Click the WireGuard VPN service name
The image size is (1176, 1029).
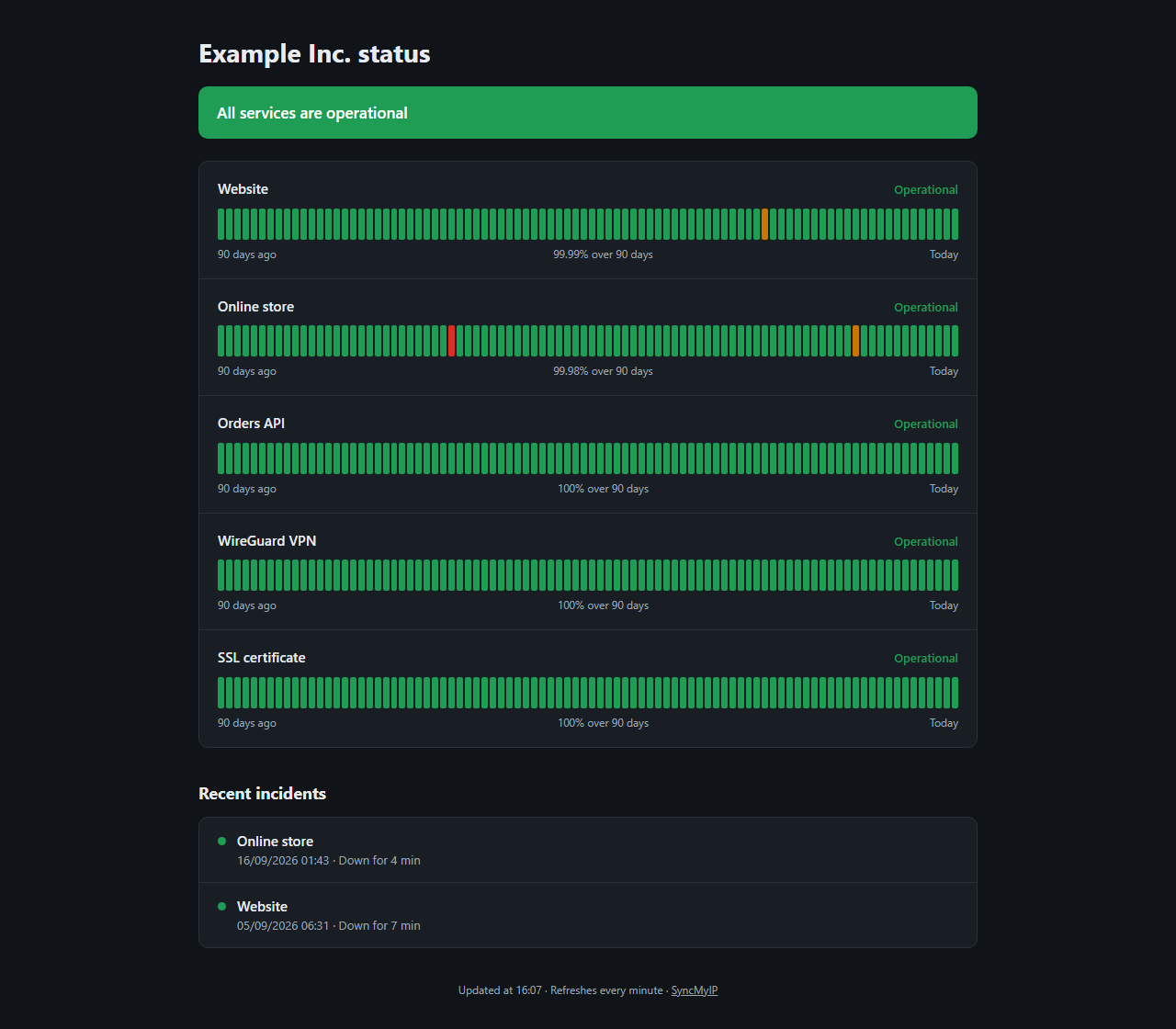(266, 541)
